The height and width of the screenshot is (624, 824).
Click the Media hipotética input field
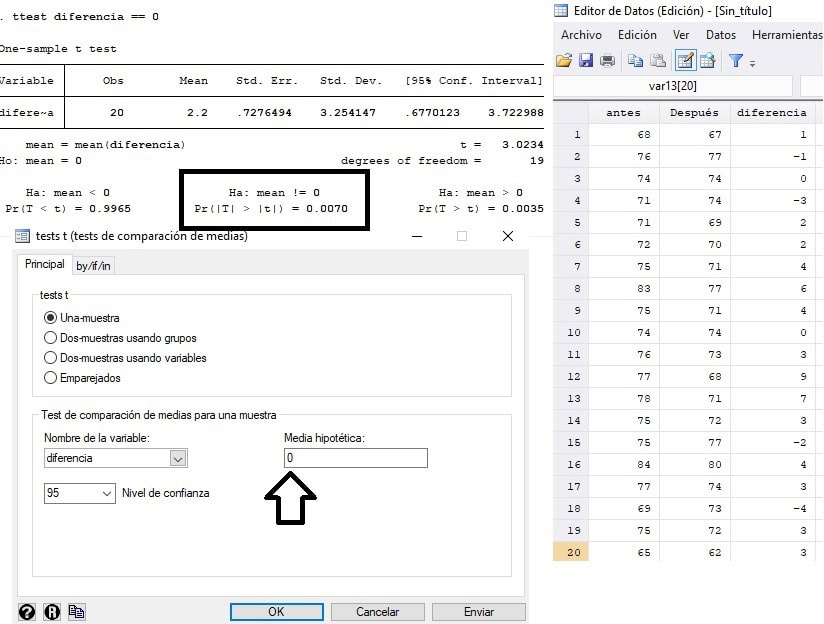(355, 458)
